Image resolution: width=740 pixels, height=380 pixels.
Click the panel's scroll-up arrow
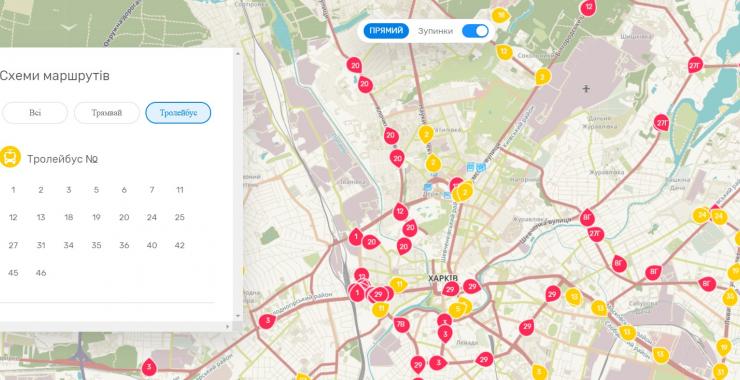(238, 53)
